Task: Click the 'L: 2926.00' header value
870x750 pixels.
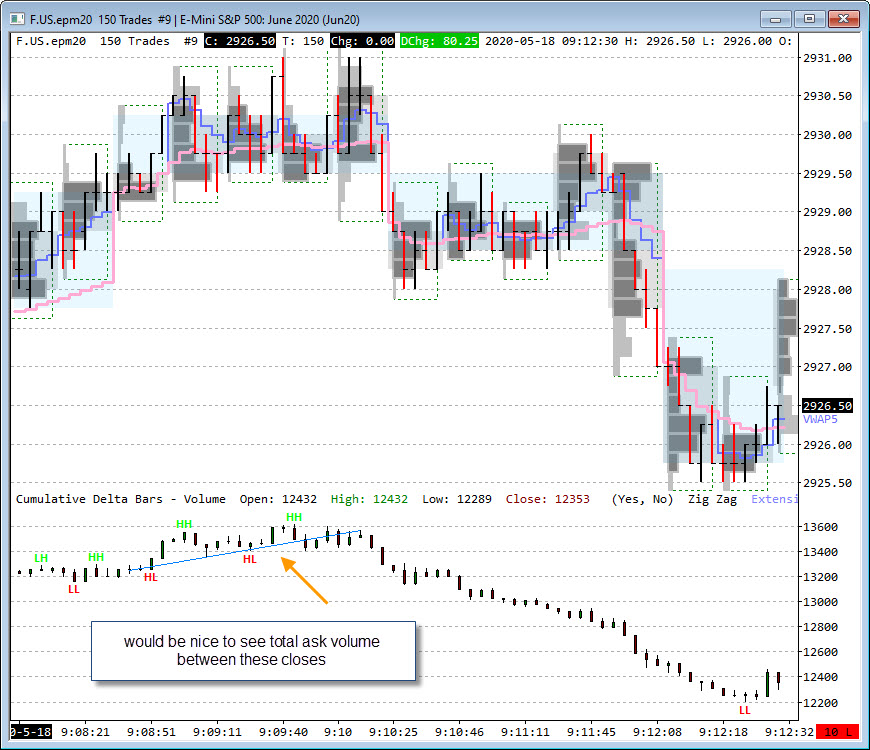Action: tap(736, 41)
